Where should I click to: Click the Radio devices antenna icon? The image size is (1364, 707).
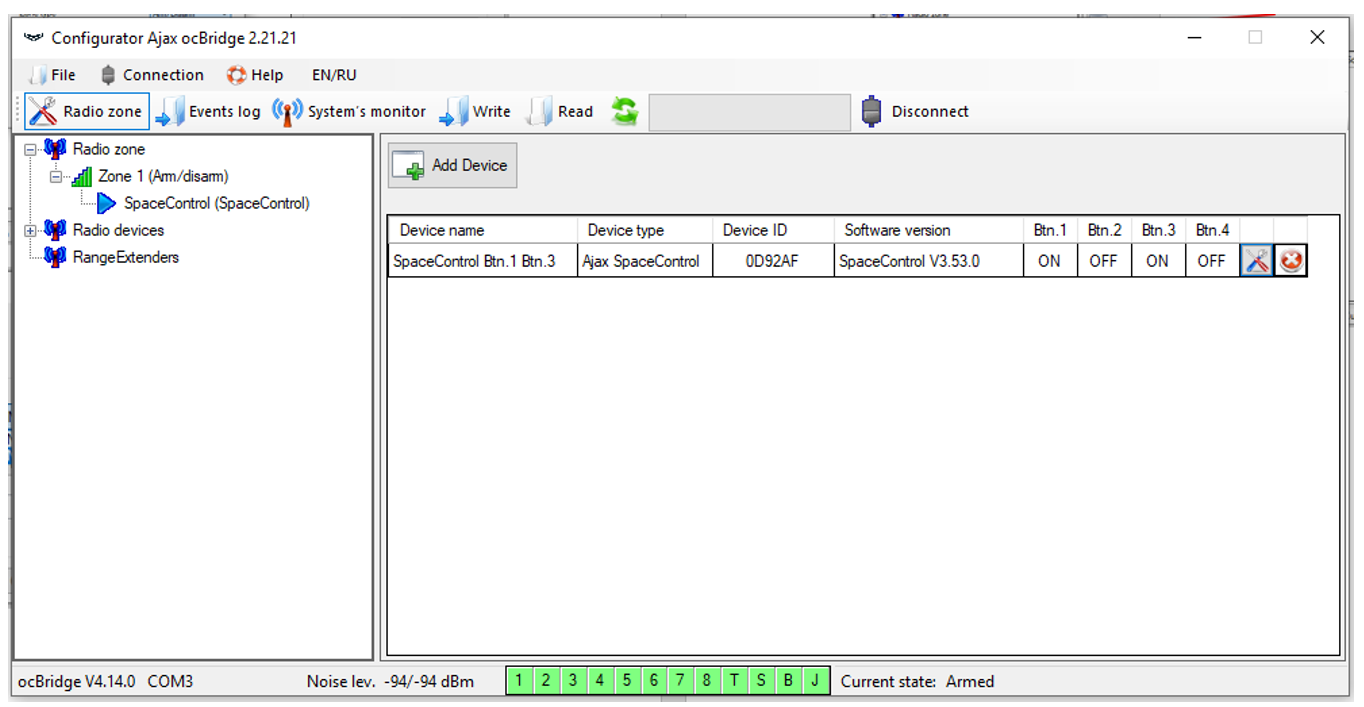tap(56, 230)
